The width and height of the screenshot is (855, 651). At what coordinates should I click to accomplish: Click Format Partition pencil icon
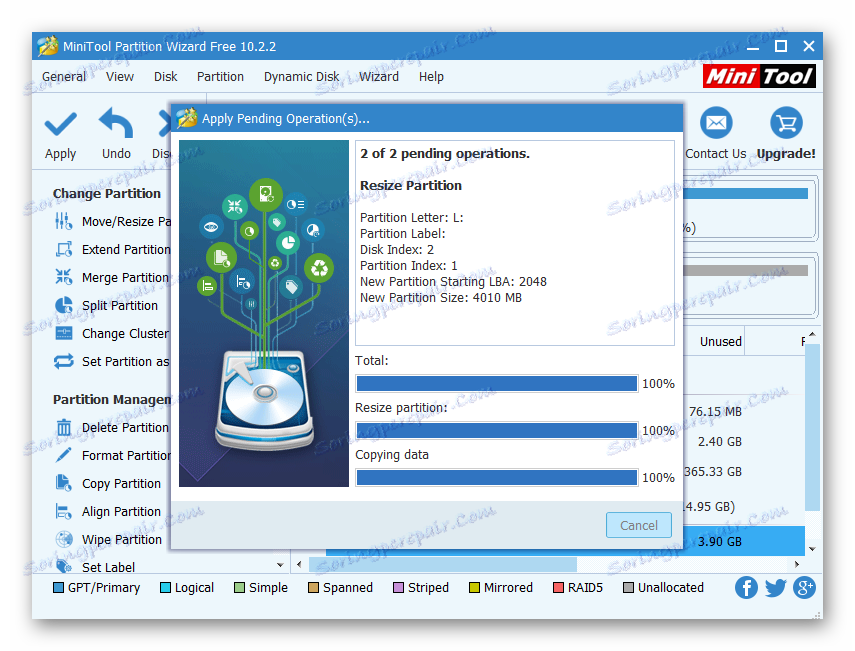(64, 455)
